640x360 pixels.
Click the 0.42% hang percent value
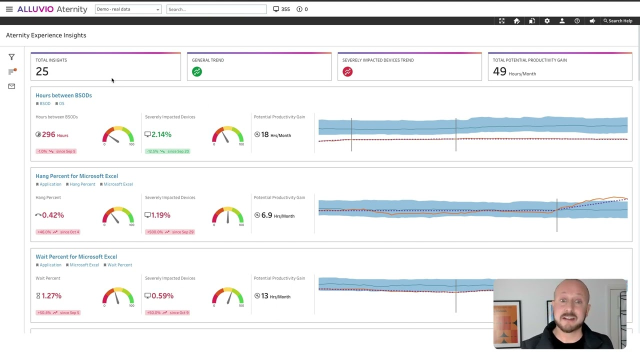click(50, 215)
